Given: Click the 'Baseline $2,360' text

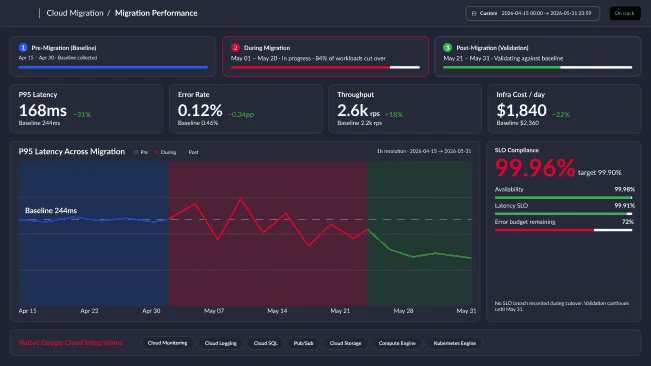Looking at the screenshot, I should [517, 123].
